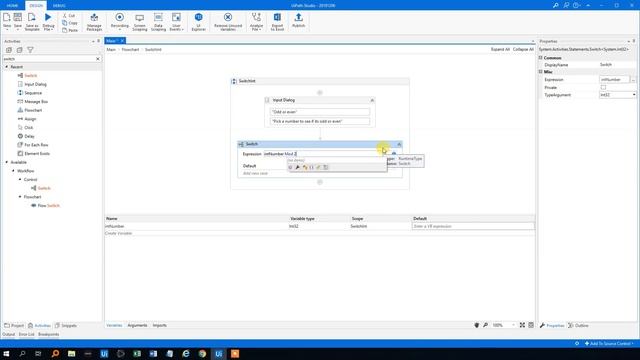
Task: Click the fit to screen icon
Action: (522, 325)
